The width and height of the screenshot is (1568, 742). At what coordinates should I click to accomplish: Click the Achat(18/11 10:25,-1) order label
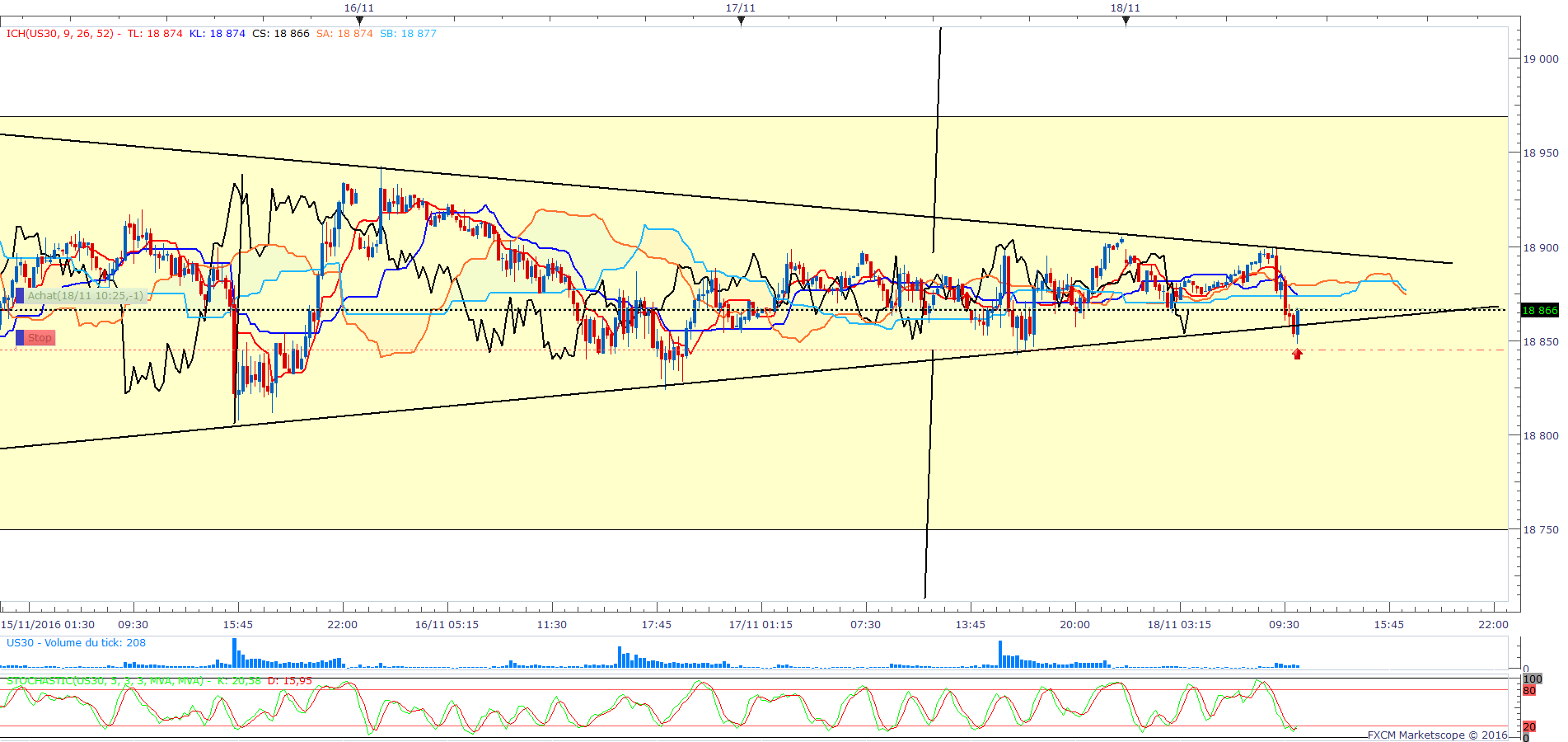[x=86, y=295]
